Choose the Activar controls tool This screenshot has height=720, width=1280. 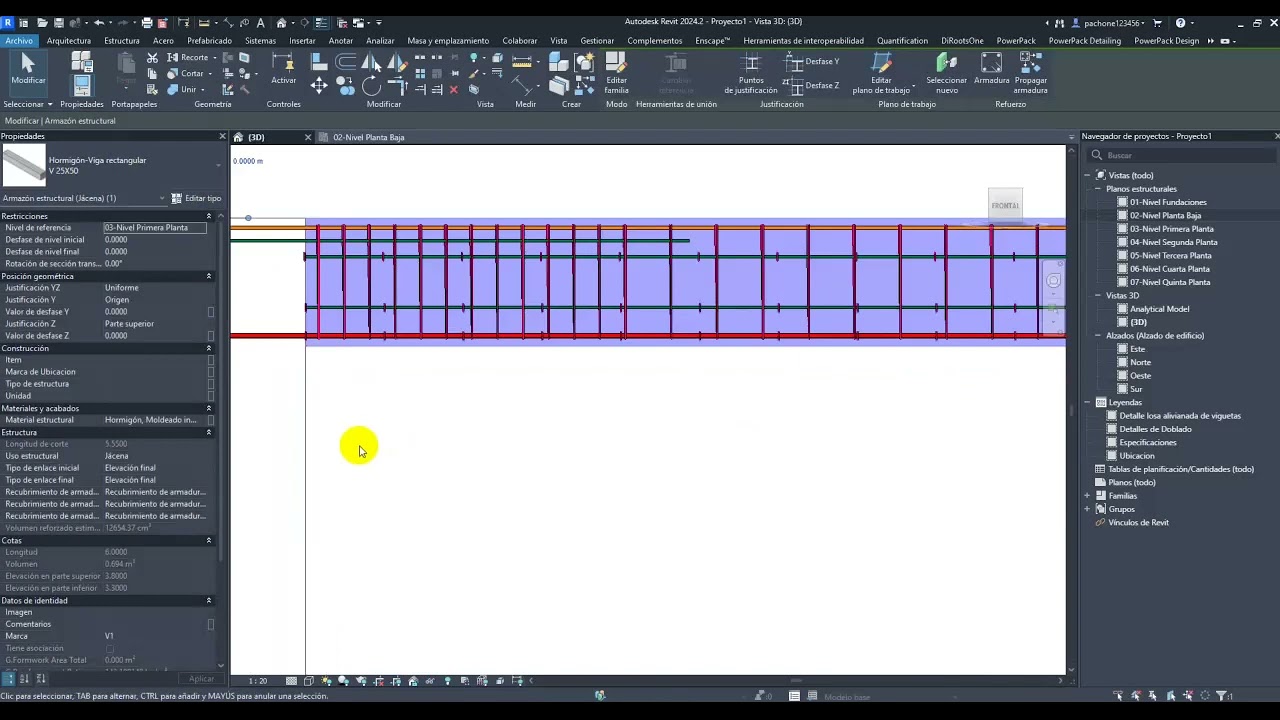pos(283,68)
